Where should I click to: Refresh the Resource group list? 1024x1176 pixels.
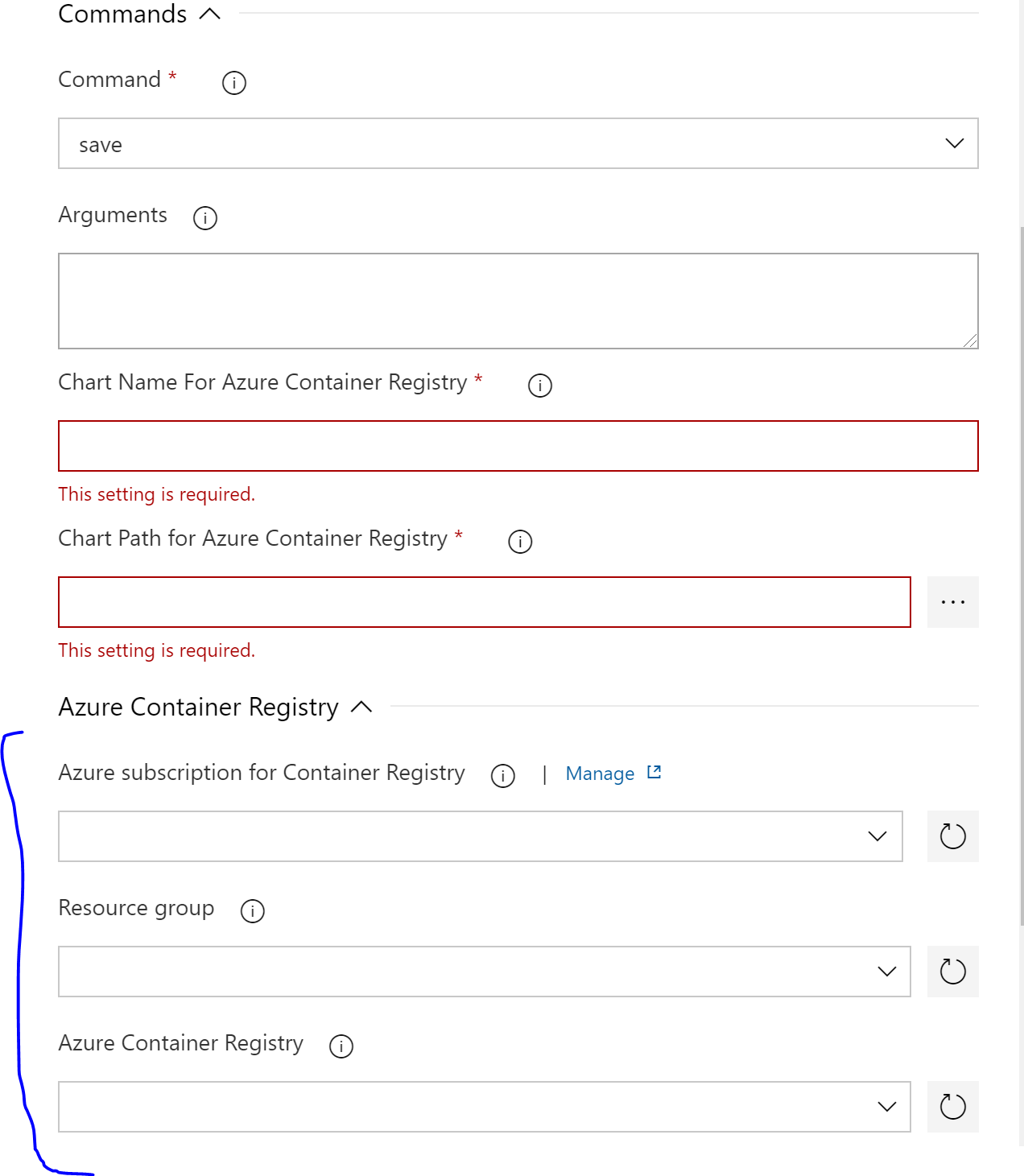point(953,972)
